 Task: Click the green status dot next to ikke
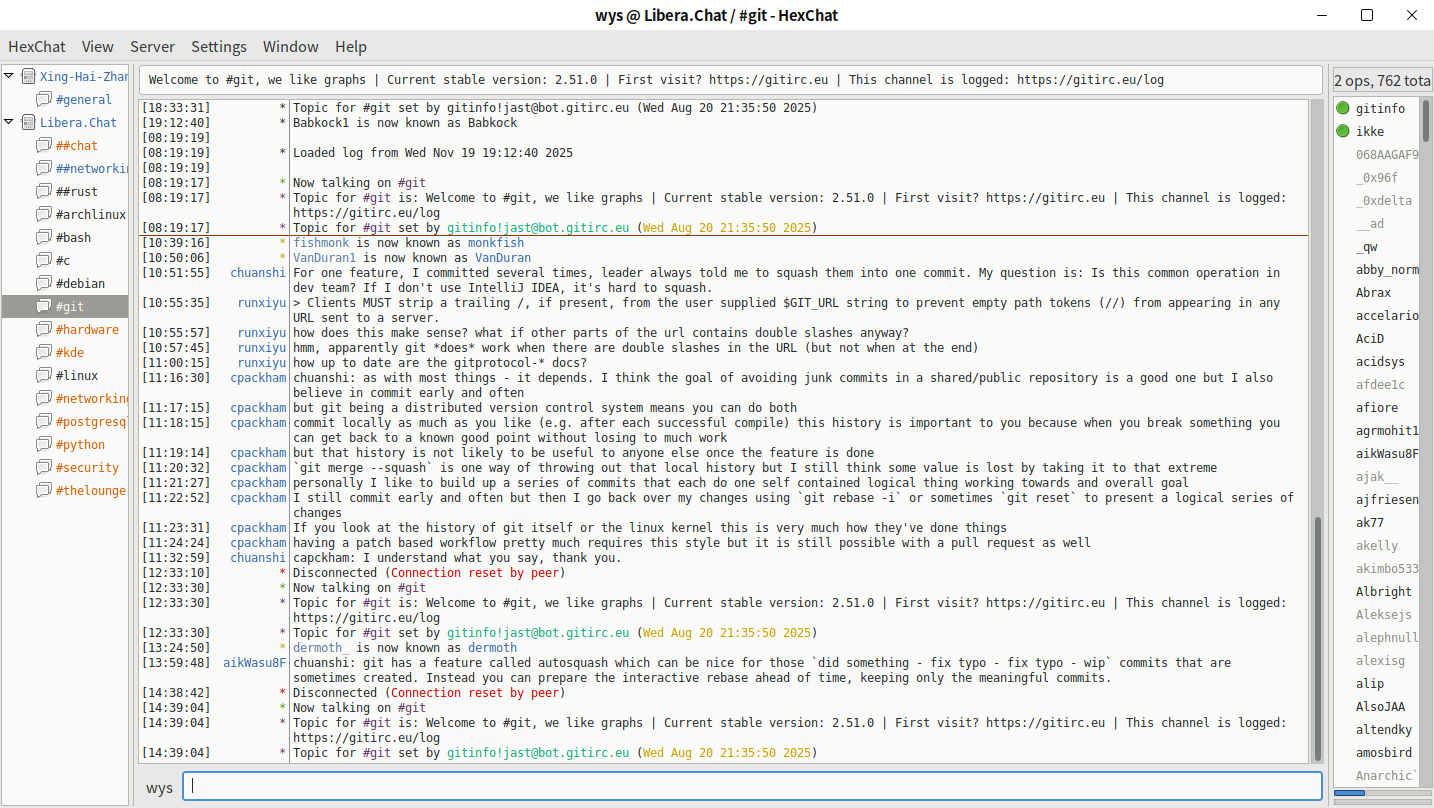pyautogui.click(x=1343, y=131)
